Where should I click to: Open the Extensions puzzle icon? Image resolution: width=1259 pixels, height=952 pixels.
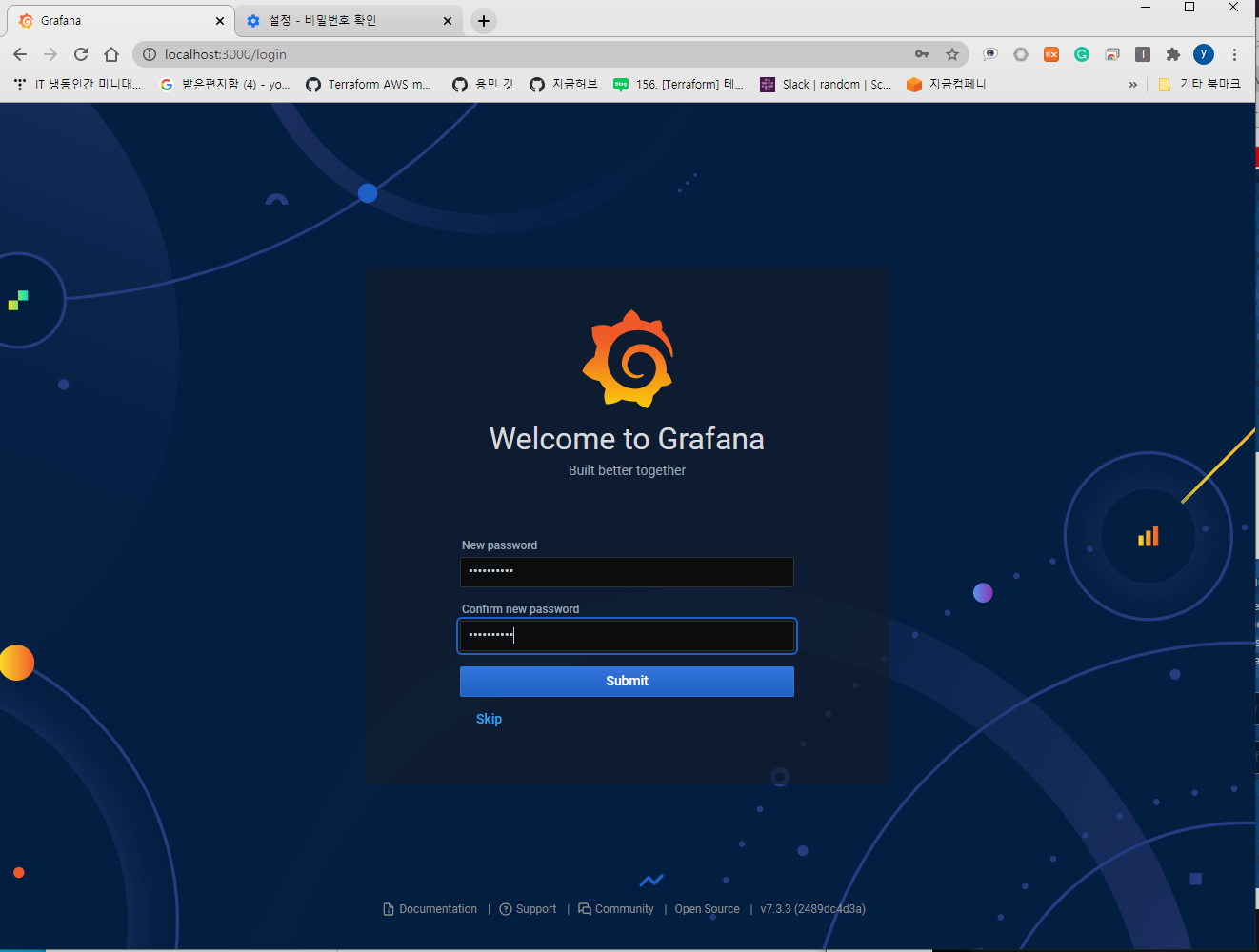tap(1173, 54)
